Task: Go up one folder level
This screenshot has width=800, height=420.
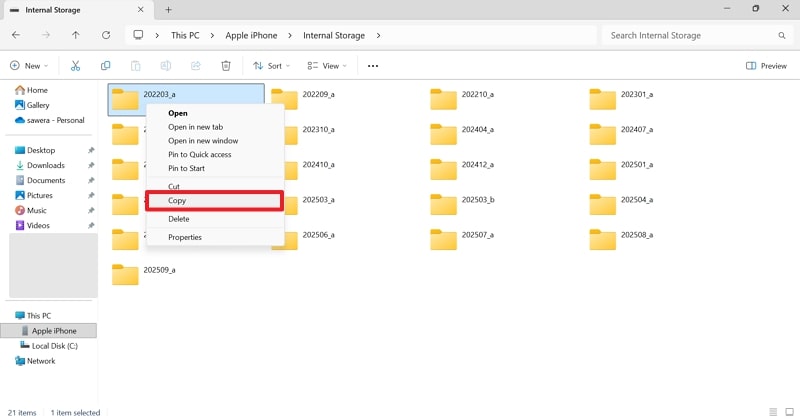Action: (x=76, y=35)
